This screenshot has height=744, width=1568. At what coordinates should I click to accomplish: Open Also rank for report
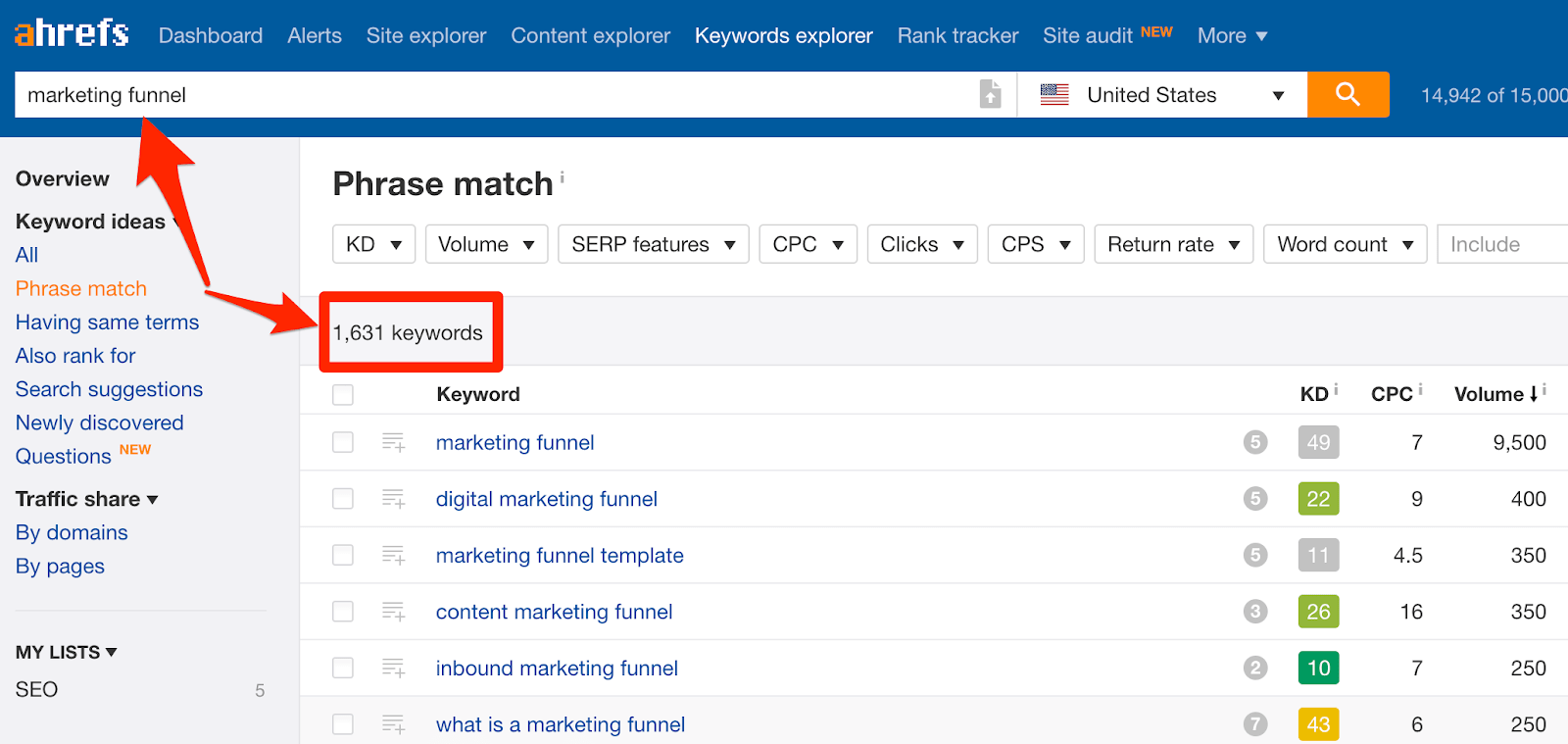coord(75,355)
